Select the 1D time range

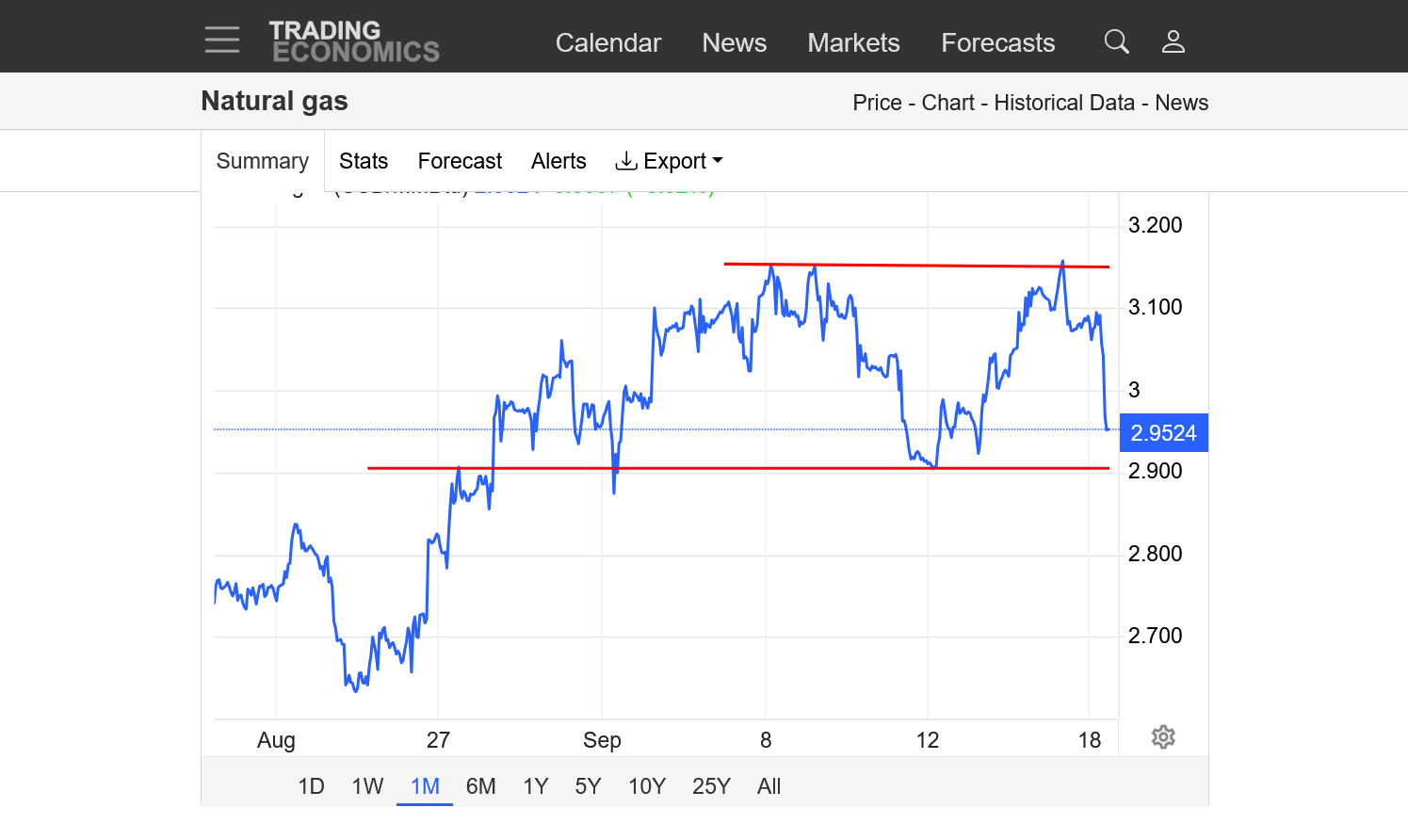tap(311, 786)
